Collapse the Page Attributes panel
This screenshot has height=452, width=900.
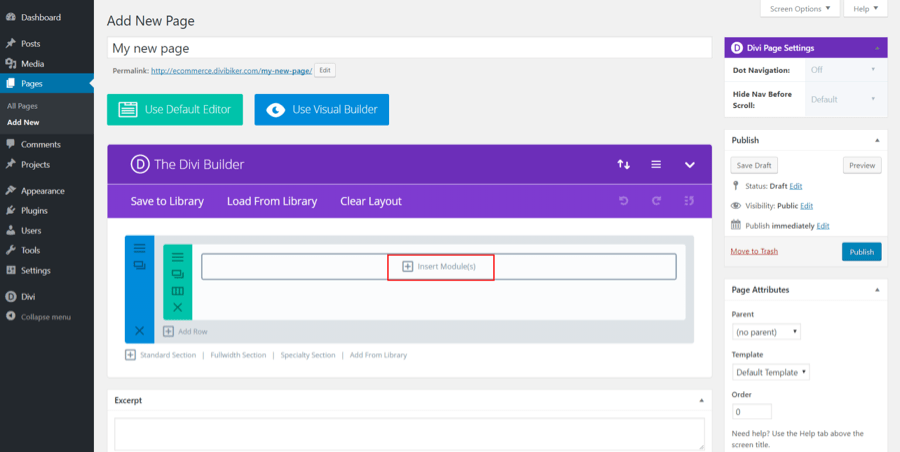tap(877, 290)
